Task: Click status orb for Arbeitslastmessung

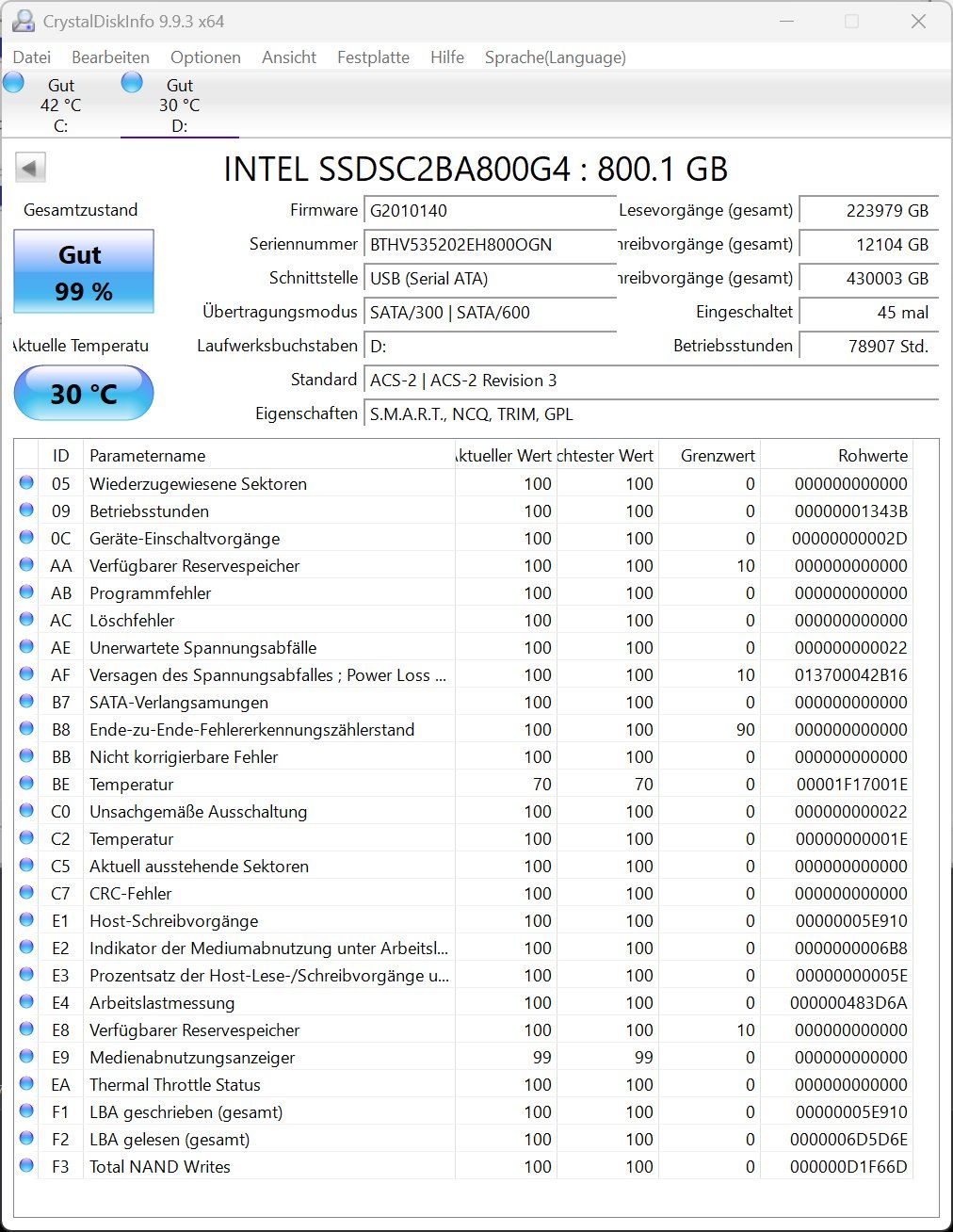Action: click(26, 1002)
